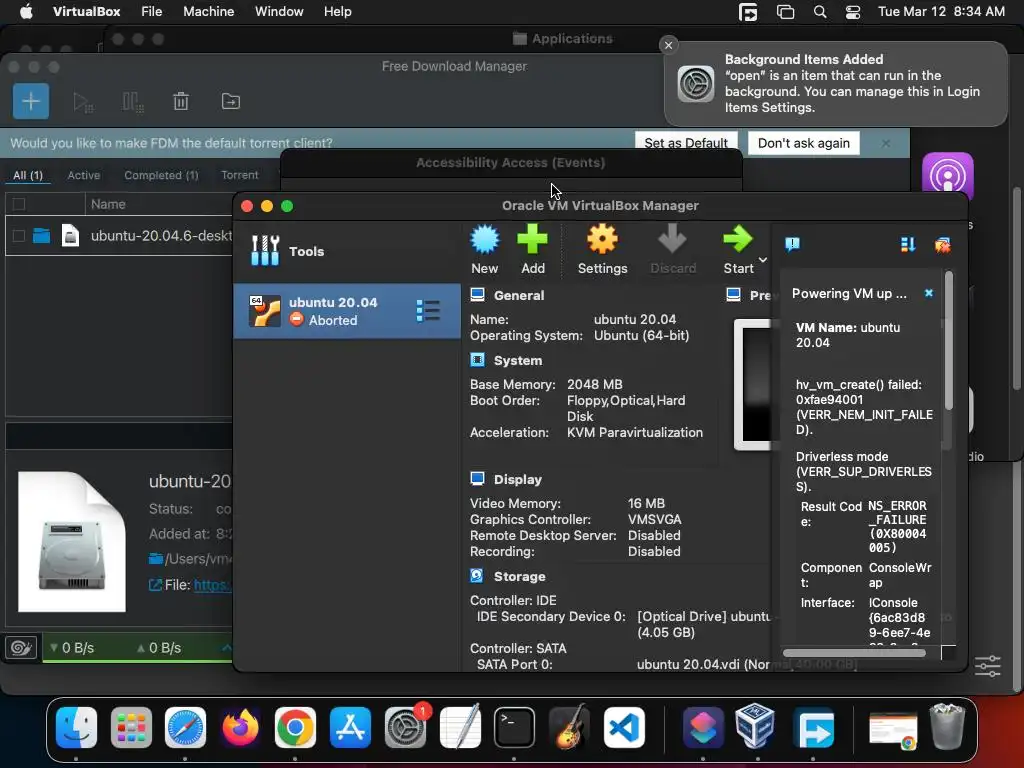Open Launchpad from the Dock

[131, 727]
